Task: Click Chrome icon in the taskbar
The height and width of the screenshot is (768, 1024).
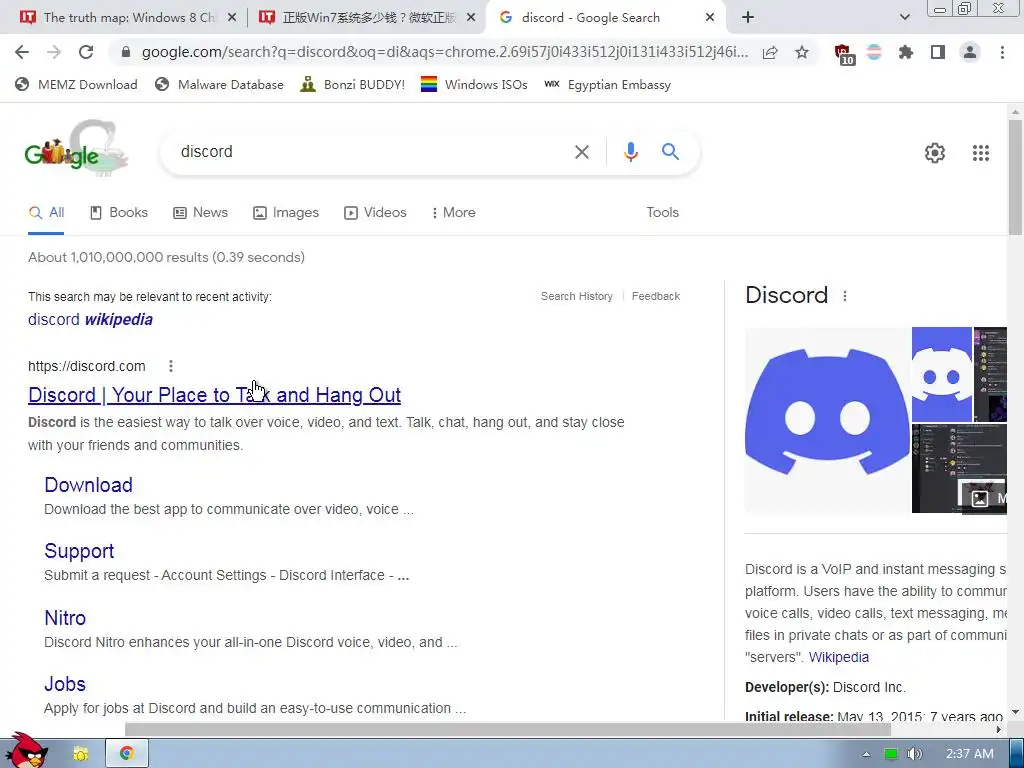Action: (127, 754)
